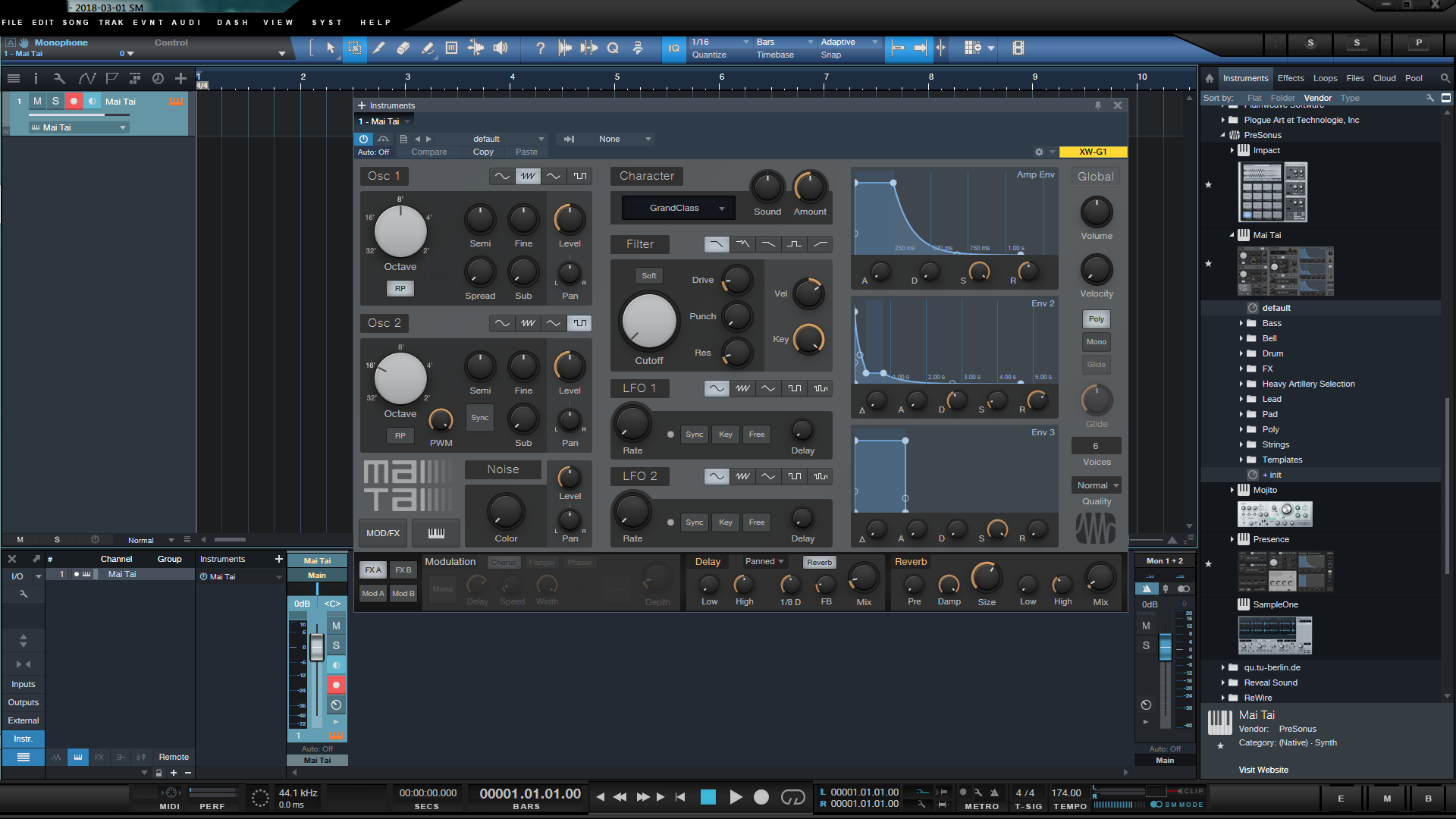This screenshot has width=1456, height=819.
Task: Toggle the filter Soft button
Action: 649,276
